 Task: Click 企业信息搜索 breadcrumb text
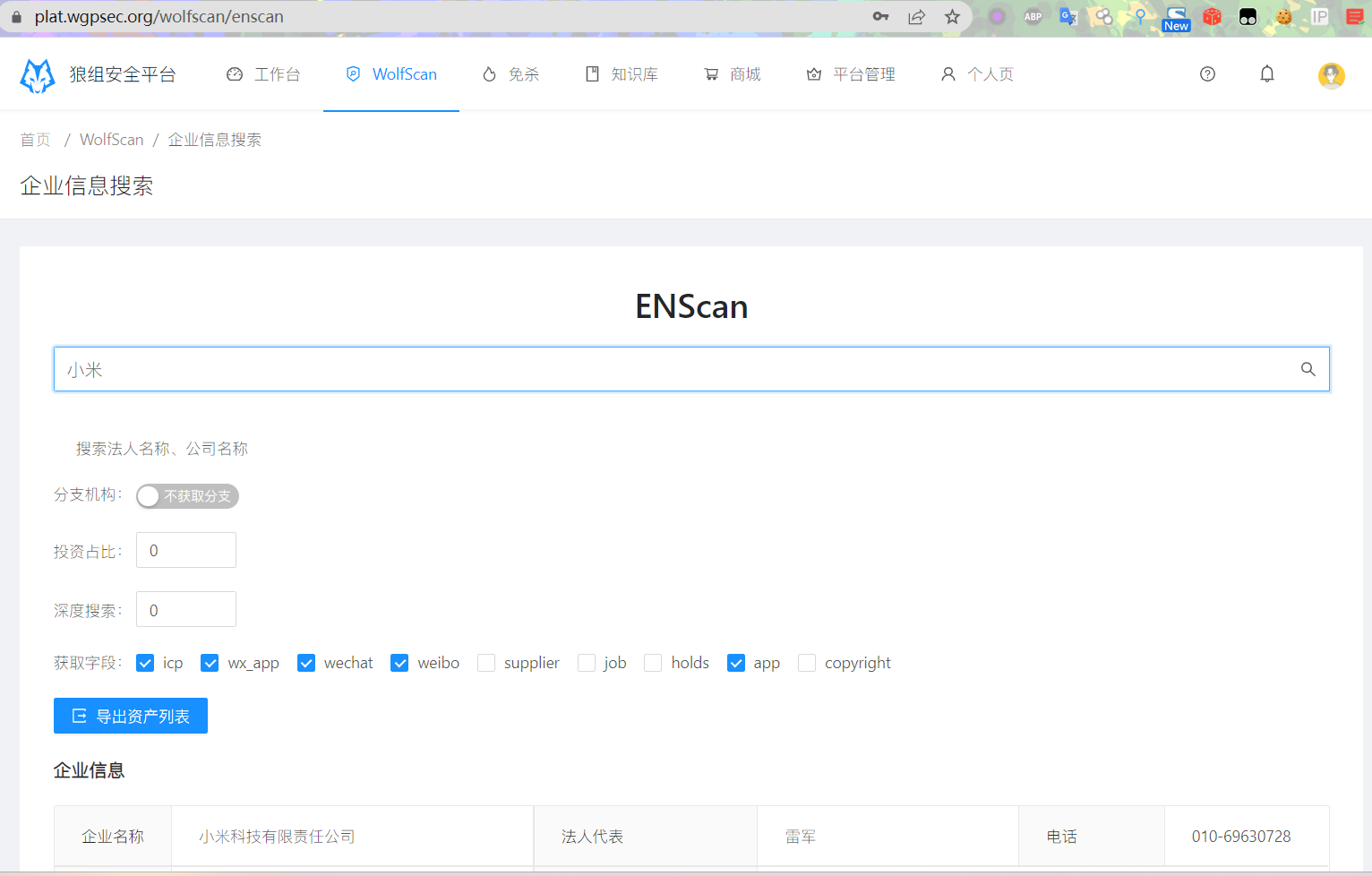[215, 140]
